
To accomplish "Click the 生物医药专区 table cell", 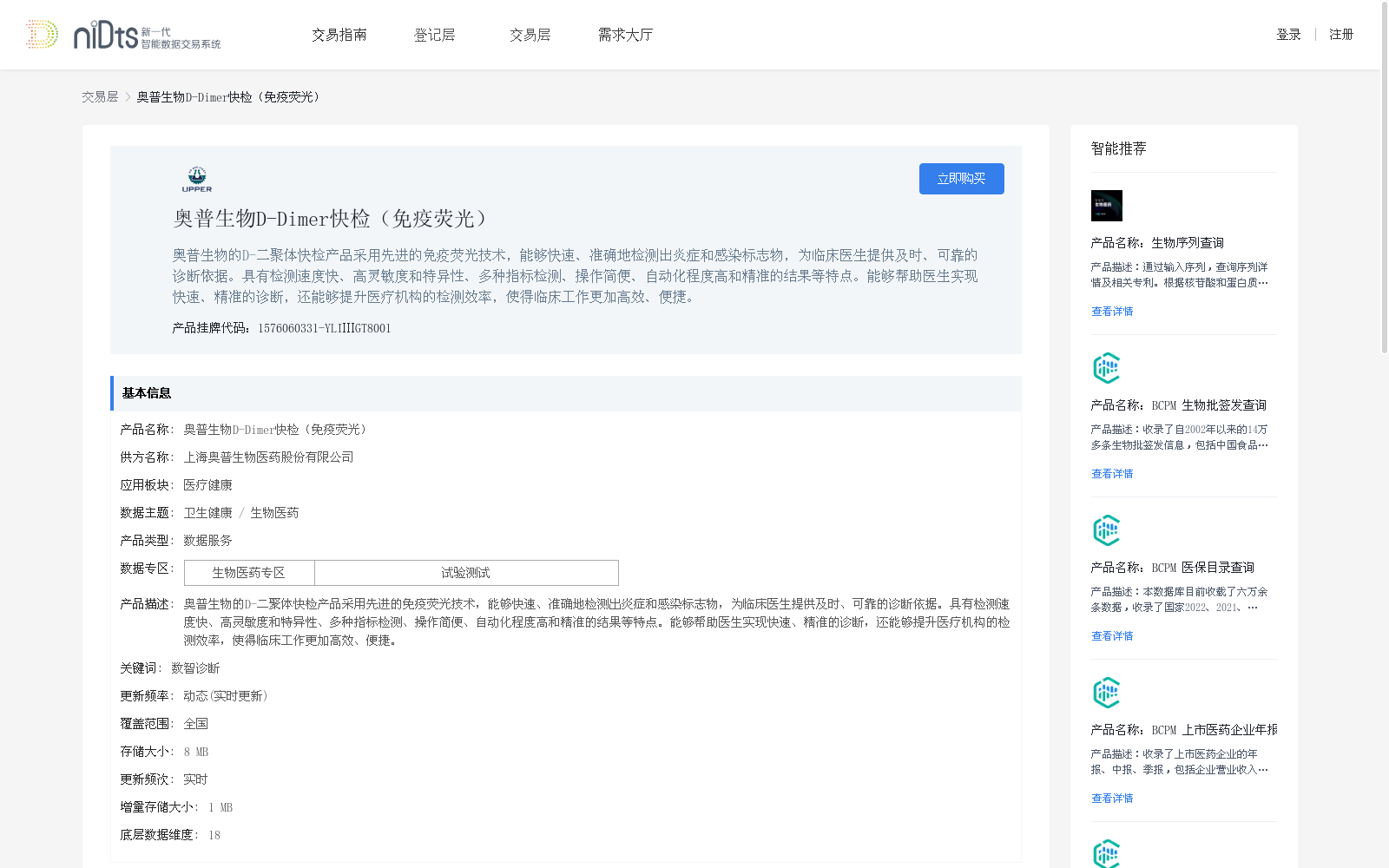I will [249, 573].
